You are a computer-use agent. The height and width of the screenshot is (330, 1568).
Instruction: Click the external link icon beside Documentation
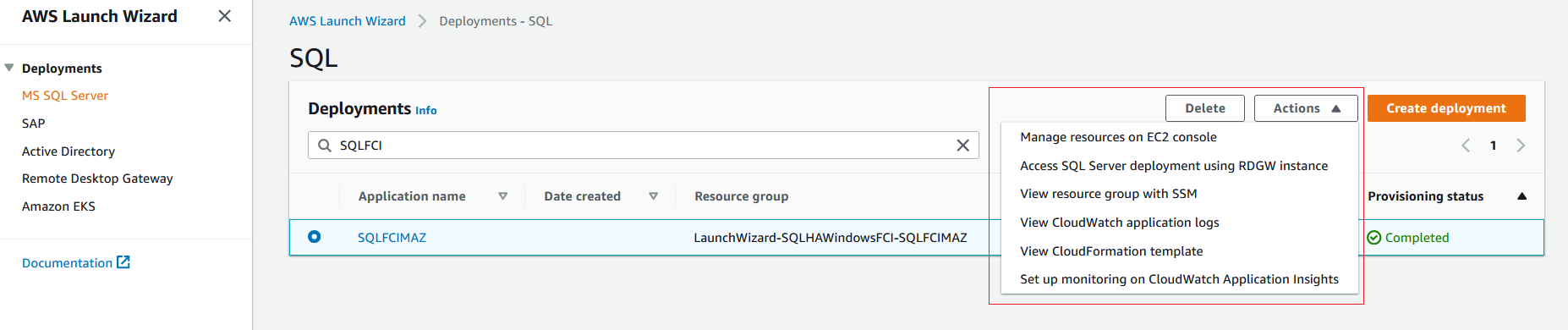tap(123, 262)
